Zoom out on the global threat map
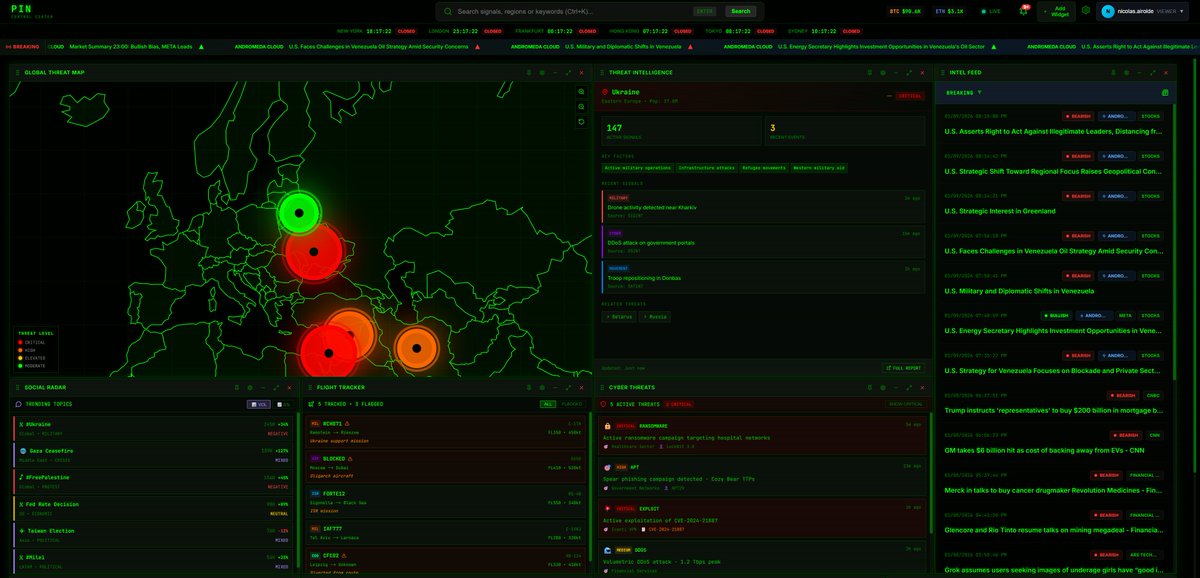Viewport: 1200px width, 578px height. pyautogui.click(x=581, y=106)
